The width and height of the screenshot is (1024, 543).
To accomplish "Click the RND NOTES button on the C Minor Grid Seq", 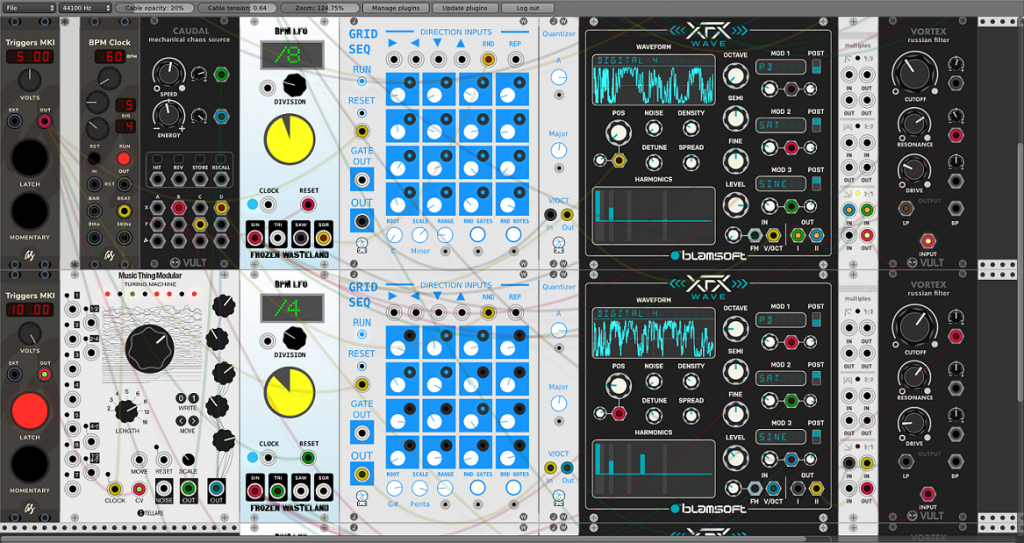I will (x=513, y=235).
